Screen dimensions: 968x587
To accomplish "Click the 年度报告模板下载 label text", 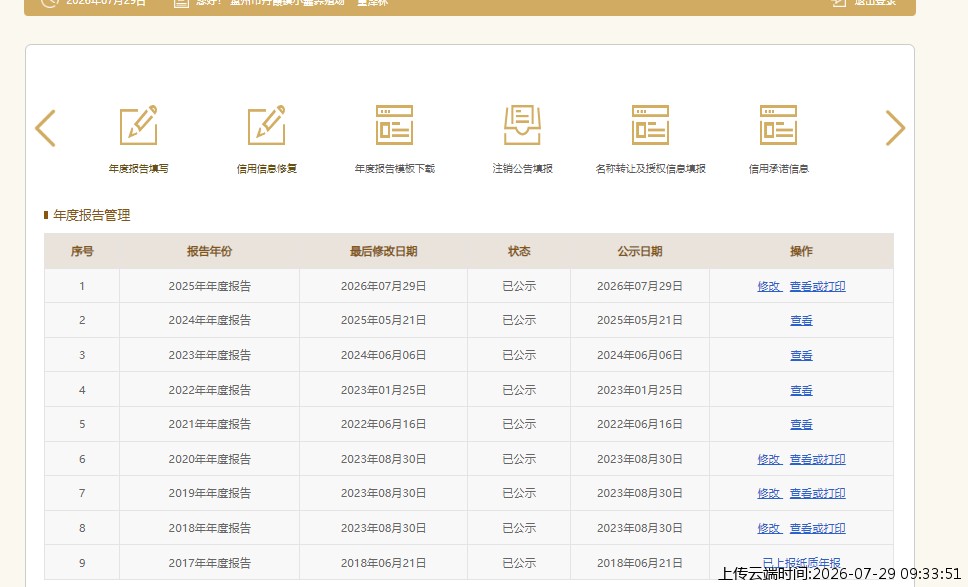I will tap(394, 169).
